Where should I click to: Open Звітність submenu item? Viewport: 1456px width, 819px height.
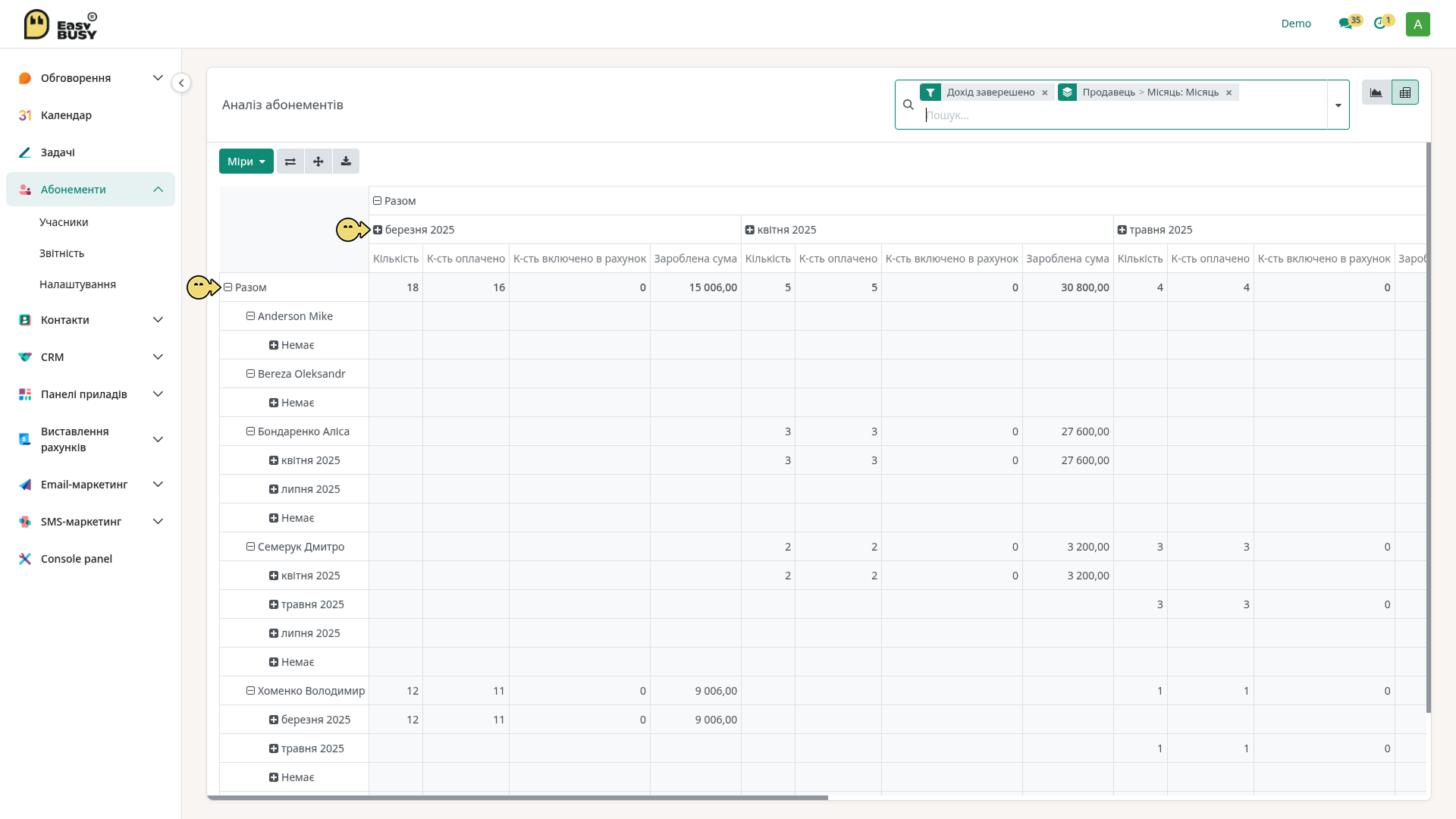[x=61, y=253]
